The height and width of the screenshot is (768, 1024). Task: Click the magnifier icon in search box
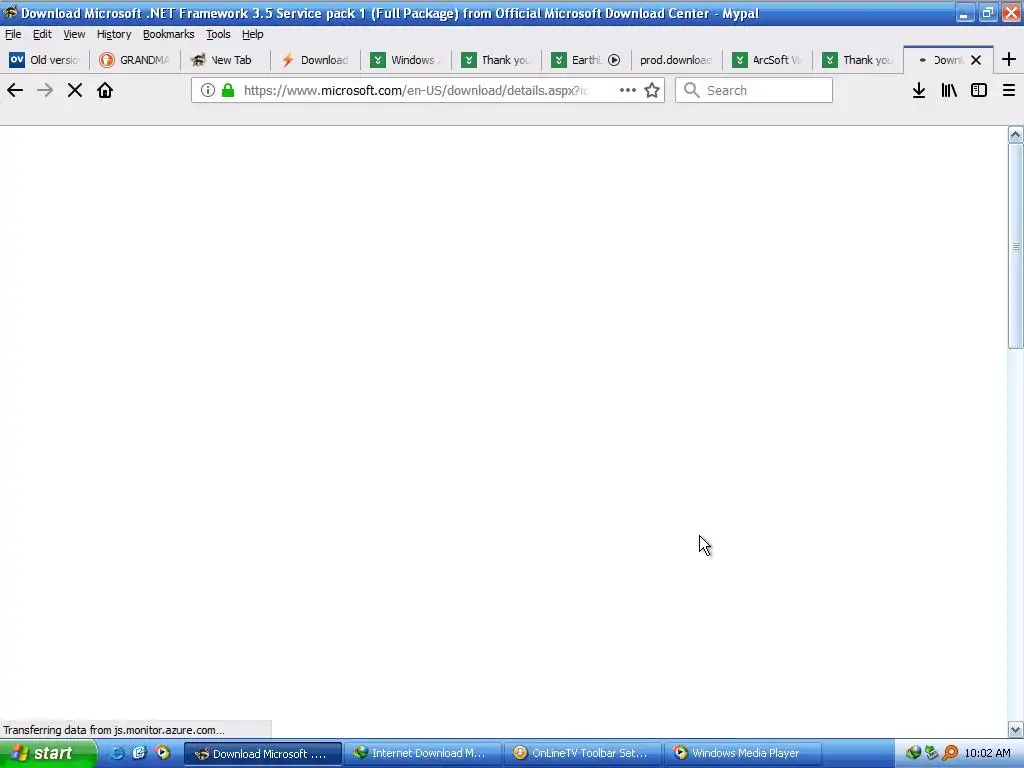692,90
